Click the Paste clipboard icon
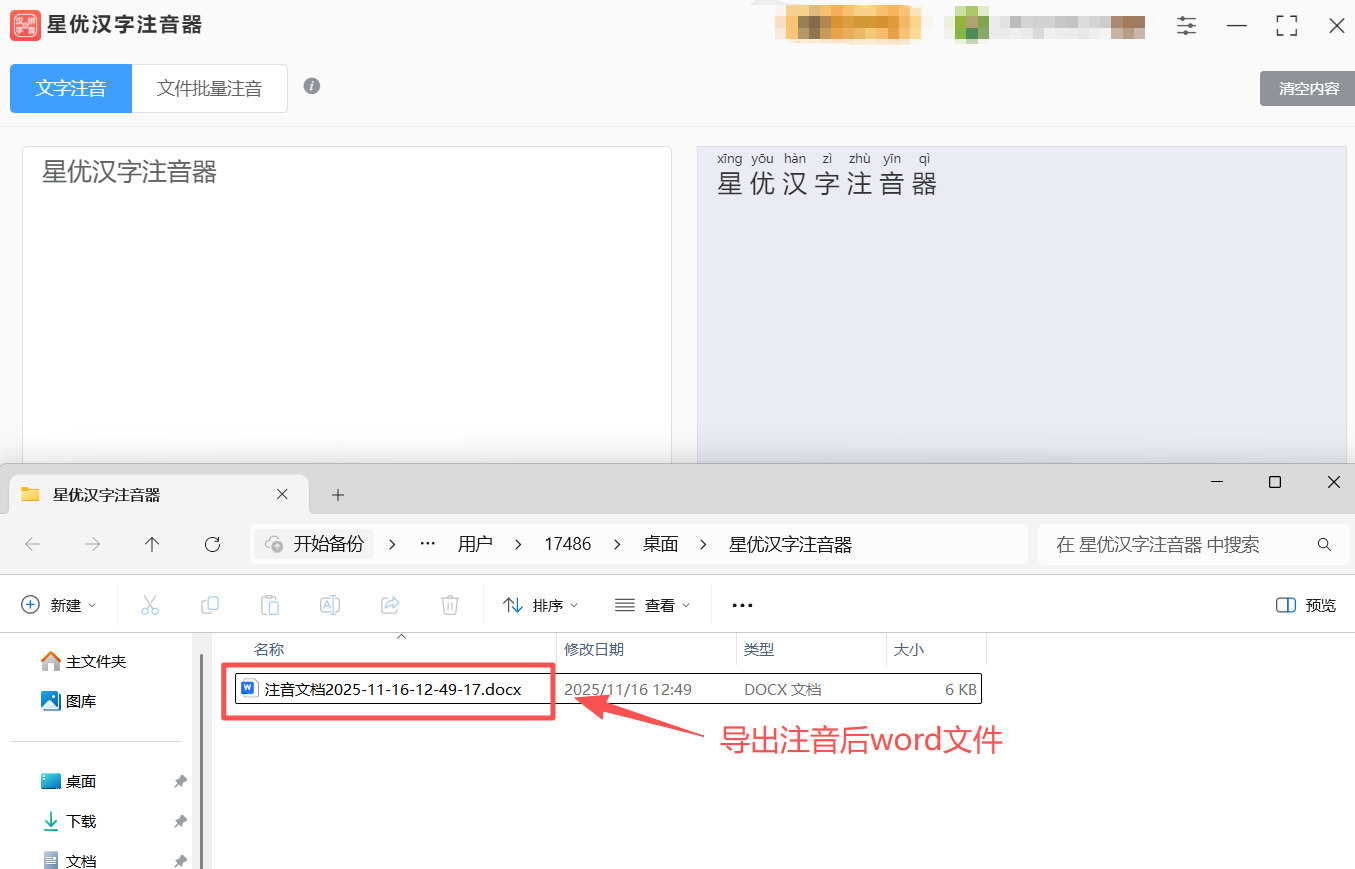This screenshot has width=1355, height=869. [270, 605]
